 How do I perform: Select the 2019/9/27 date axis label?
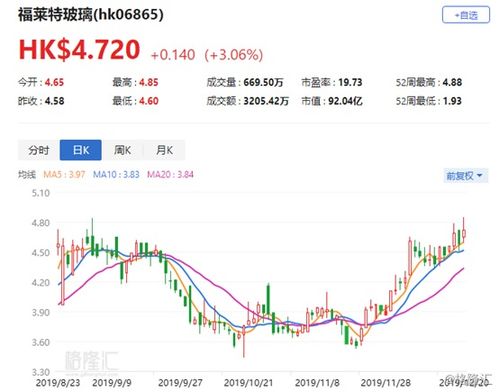coord(180,382)
